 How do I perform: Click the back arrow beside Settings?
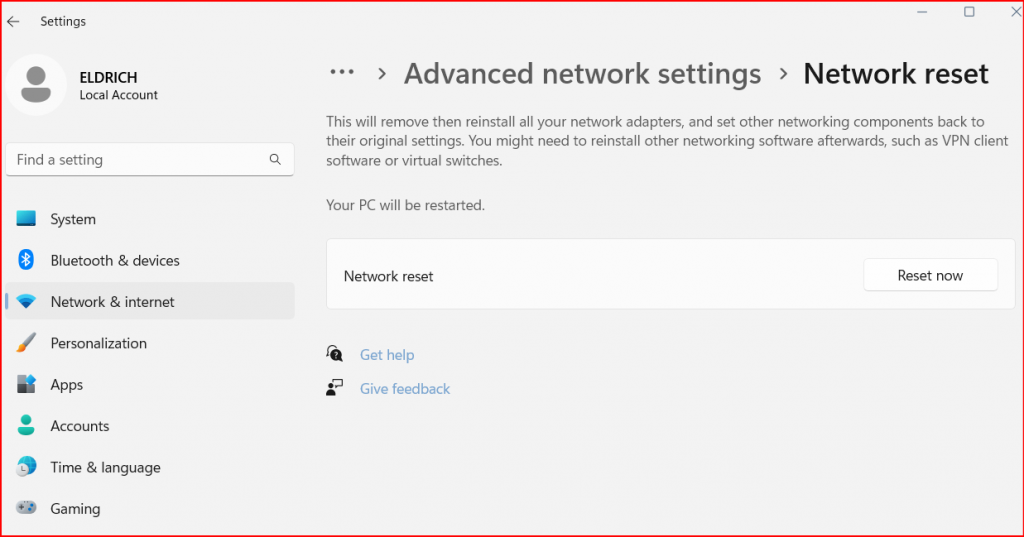(13, 22)
